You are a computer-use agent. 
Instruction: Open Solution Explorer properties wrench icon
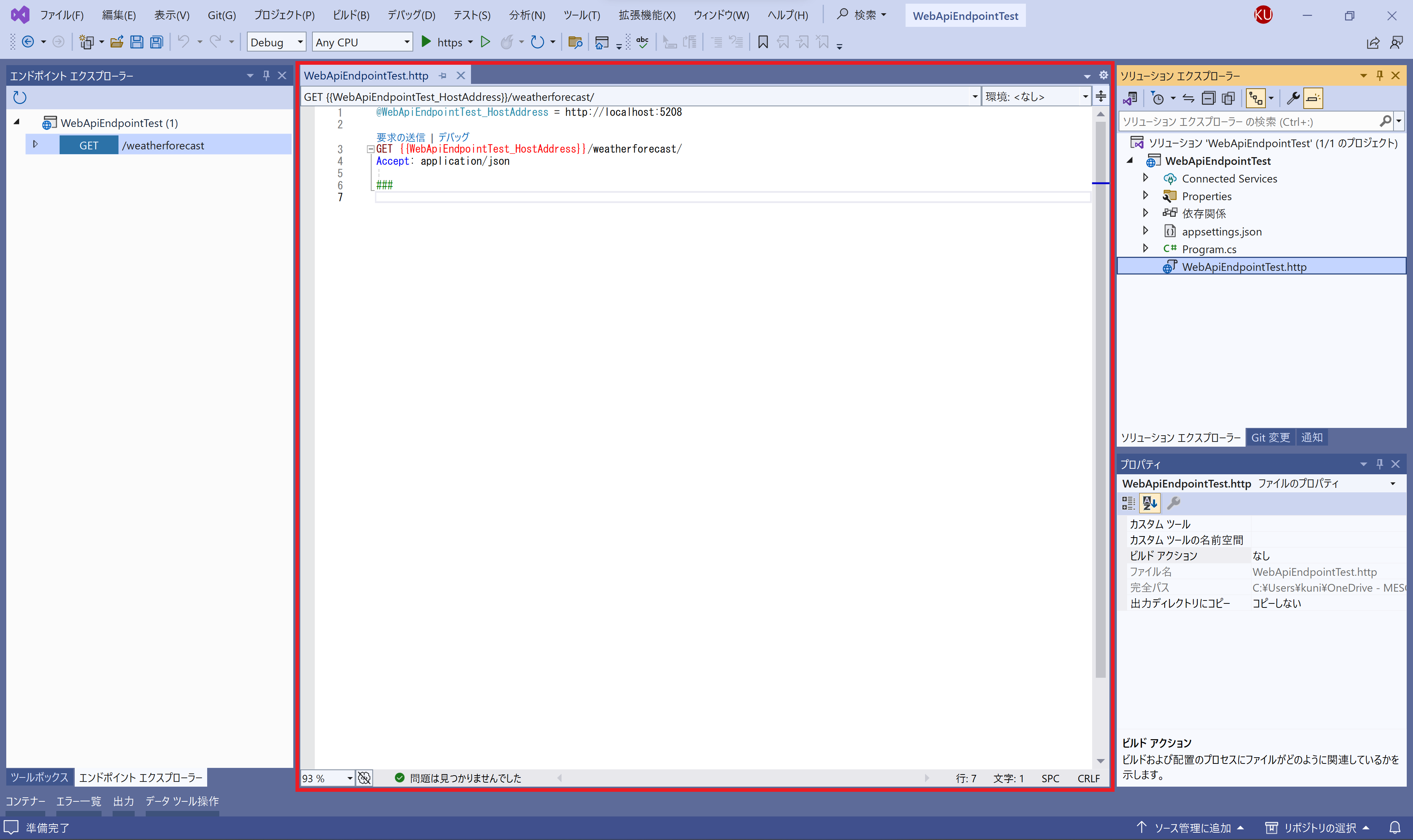(x=1293, y=99)
